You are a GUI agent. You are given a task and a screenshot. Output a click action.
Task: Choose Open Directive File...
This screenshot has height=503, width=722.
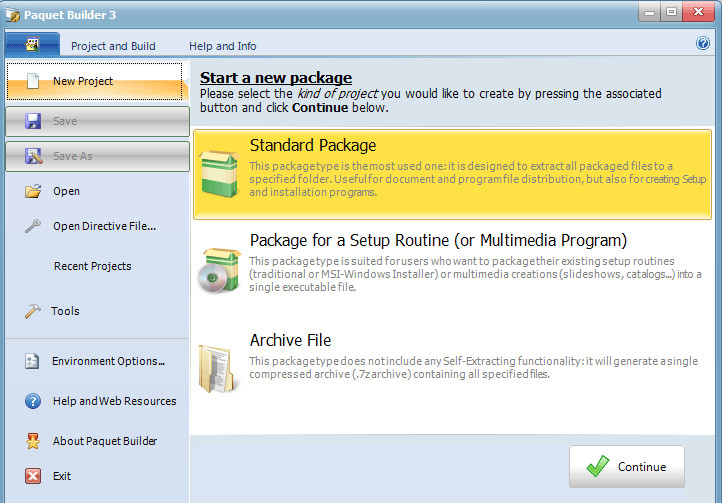click(x=97, y=226)
